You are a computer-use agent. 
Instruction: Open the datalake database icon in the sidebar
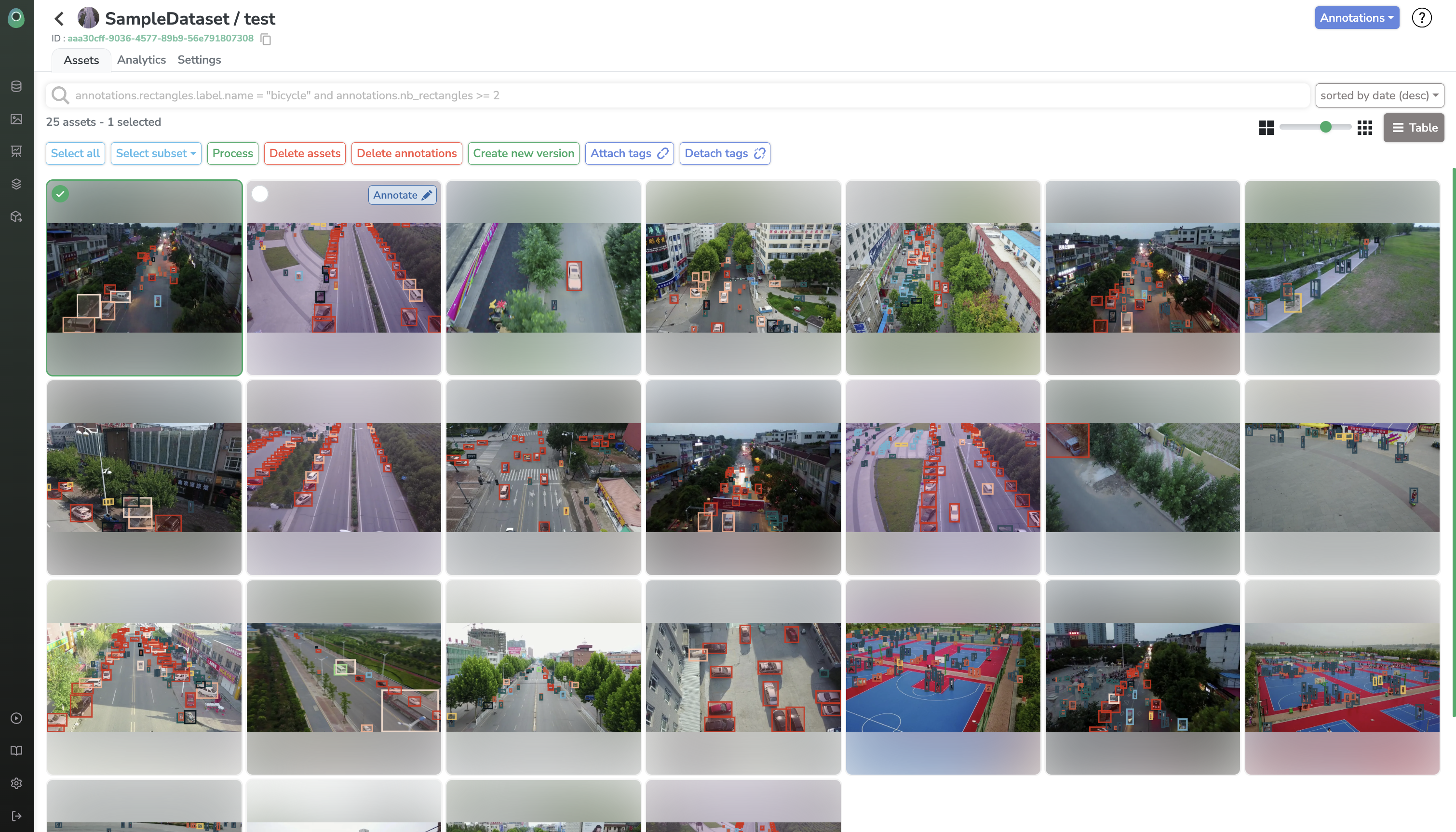(x=16, y=86)
